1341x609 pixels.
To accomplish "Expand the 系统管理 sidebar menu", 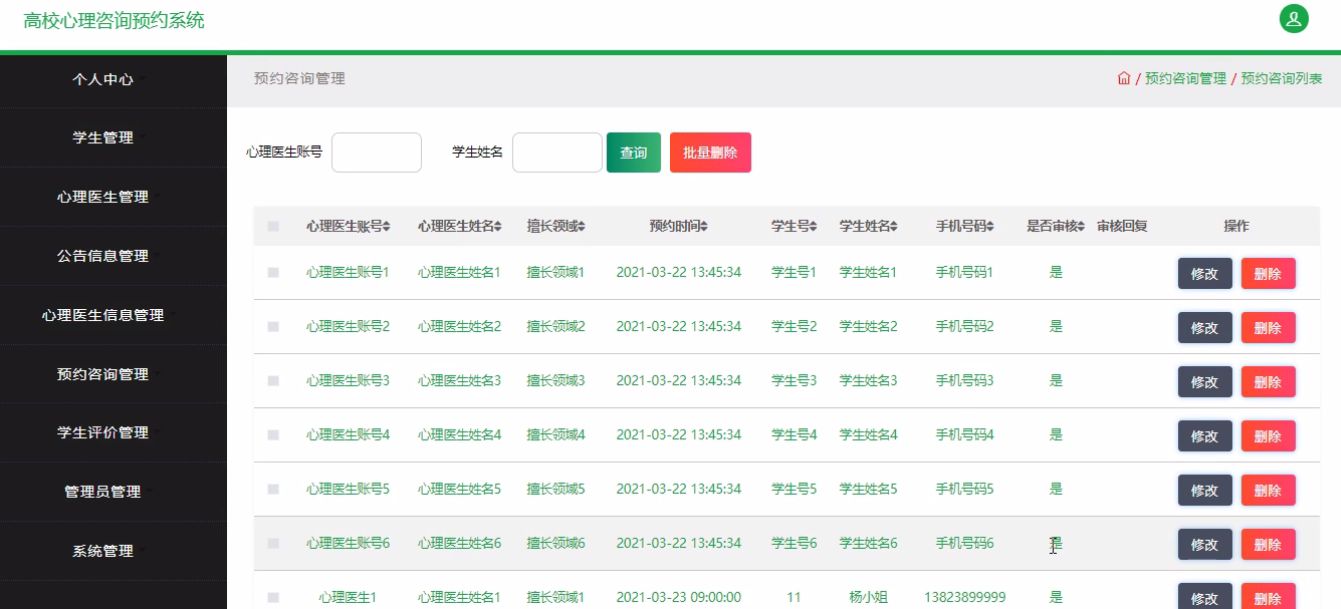I will 113,551.
